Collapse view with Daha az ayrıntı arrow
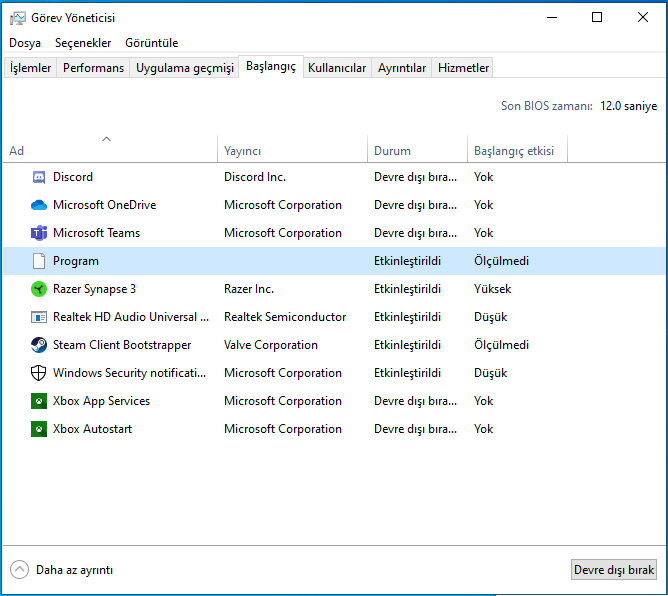Screen dimensions: 668x596 20,570
